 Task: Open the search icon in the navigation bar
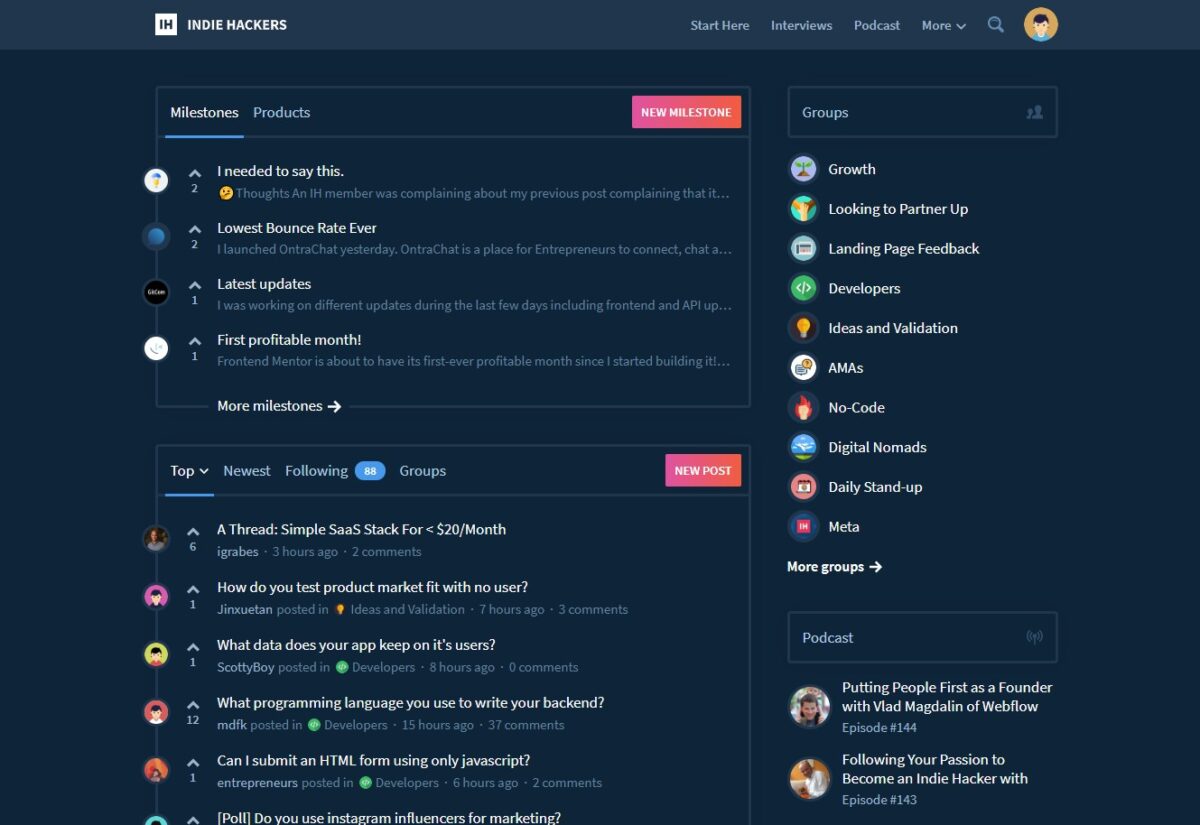click(995, 25)
